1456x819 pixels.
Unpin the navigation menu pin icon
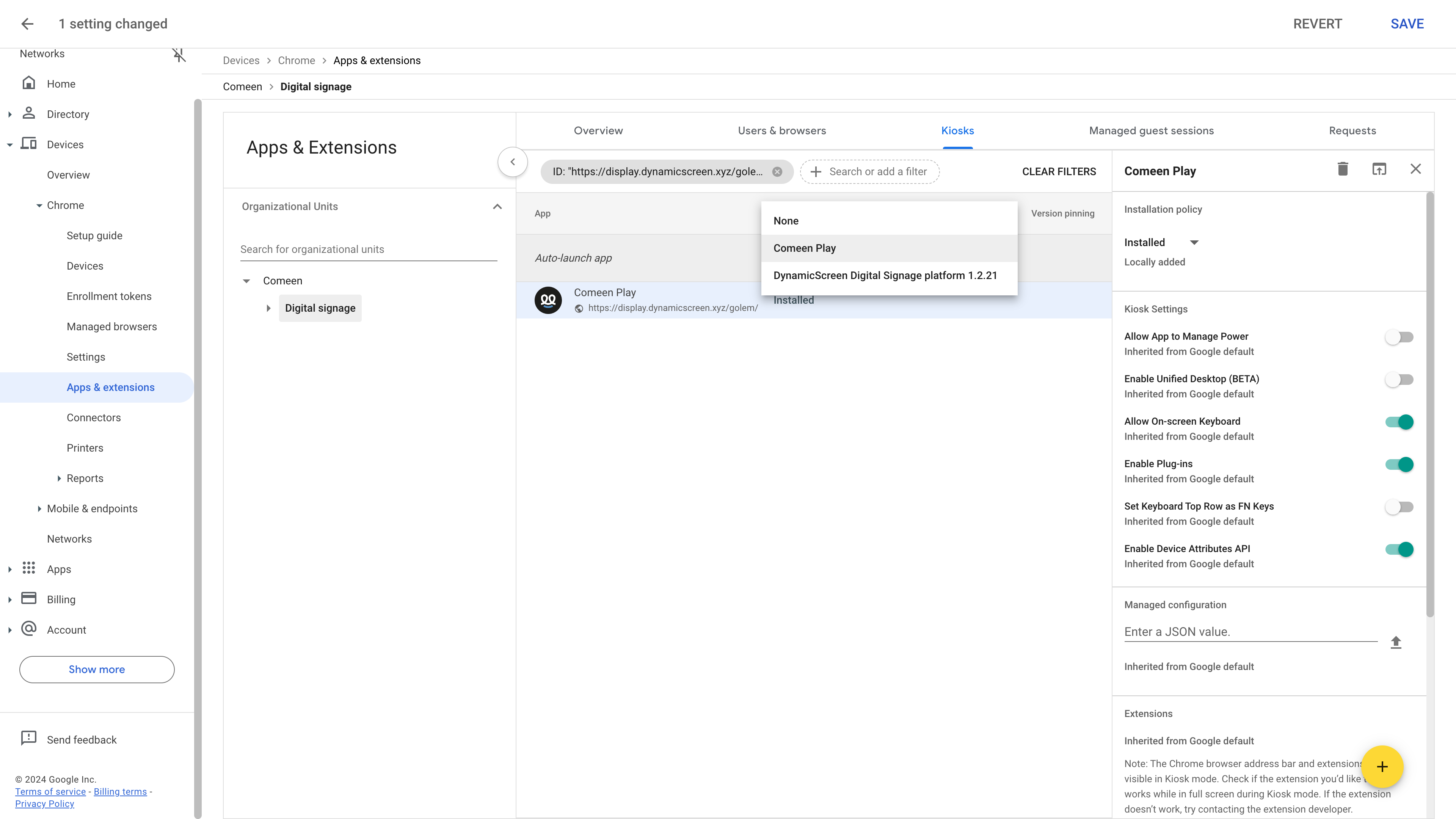179,55
